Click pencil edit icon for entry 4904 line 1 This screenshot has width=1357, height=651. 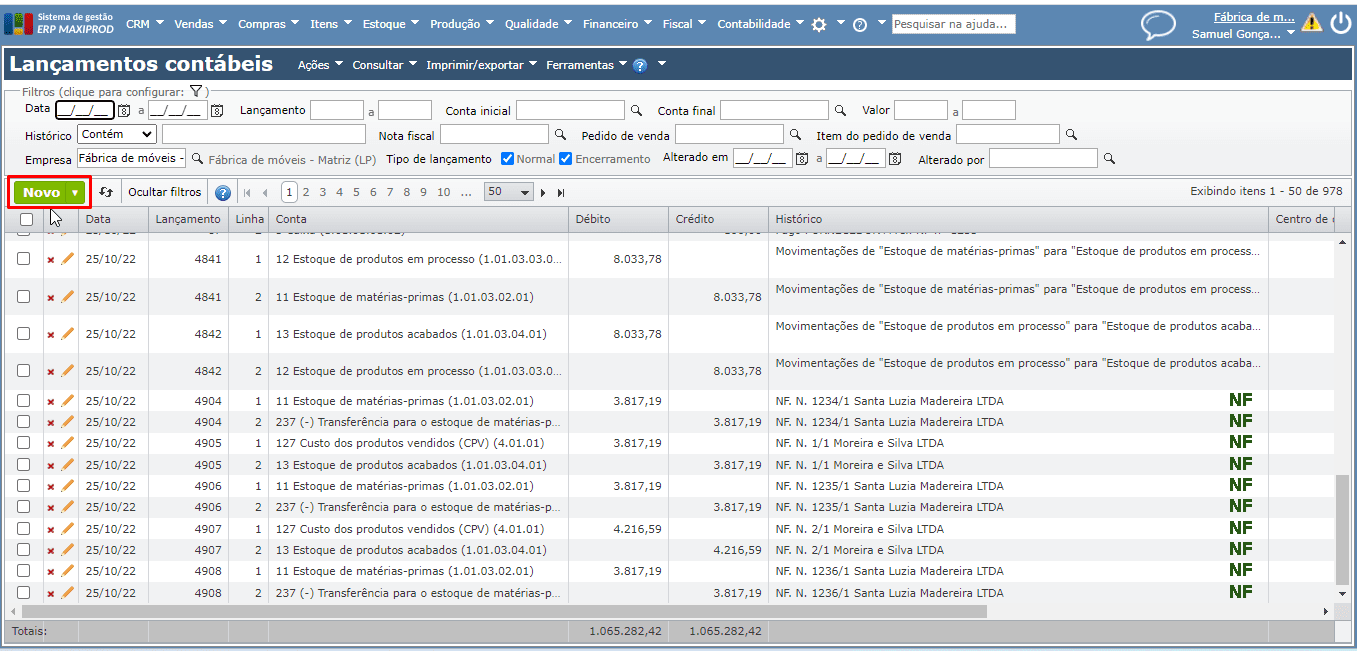pos(68,400)
